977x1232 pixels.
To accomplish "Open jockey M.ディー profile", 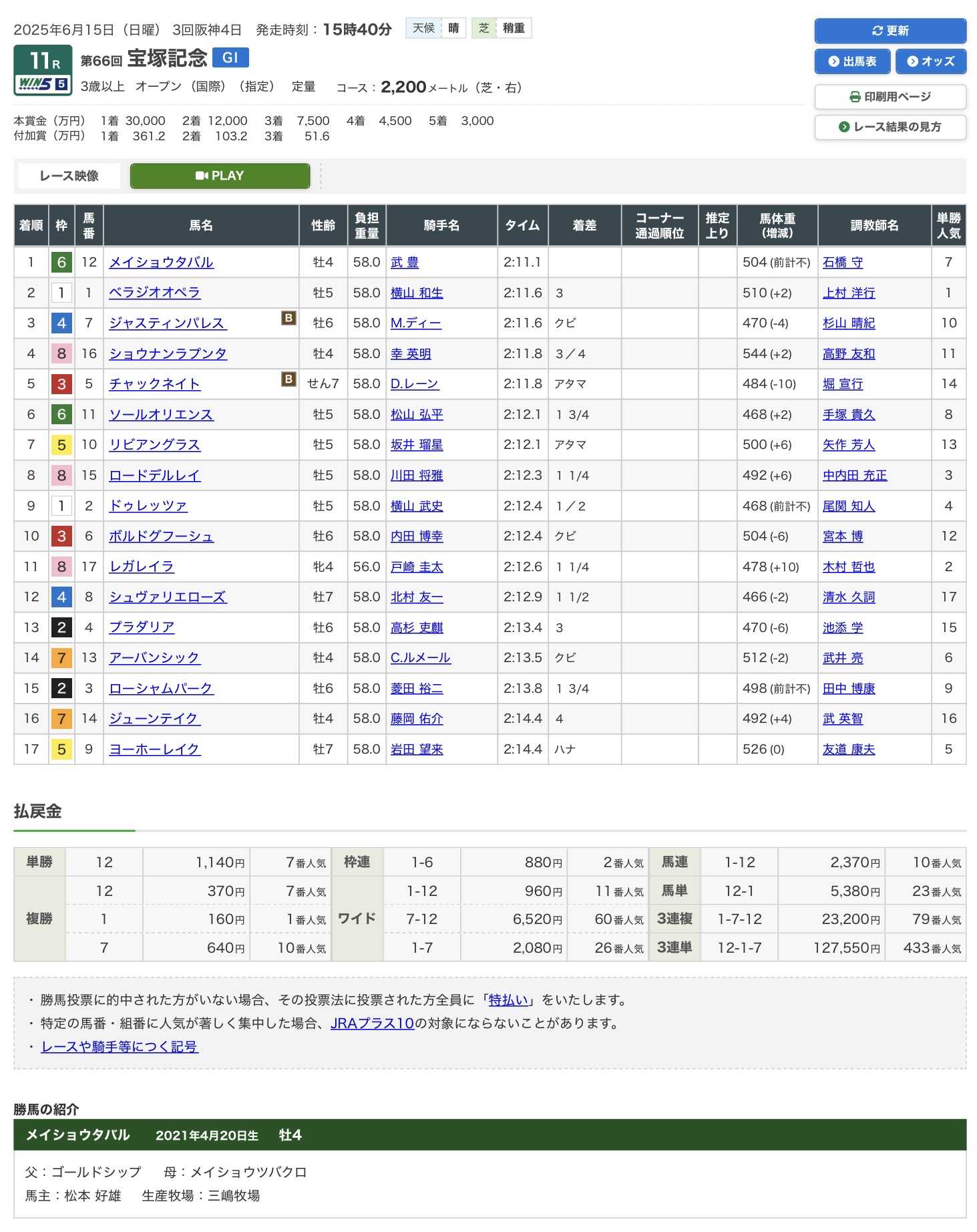I will (415, 323).
